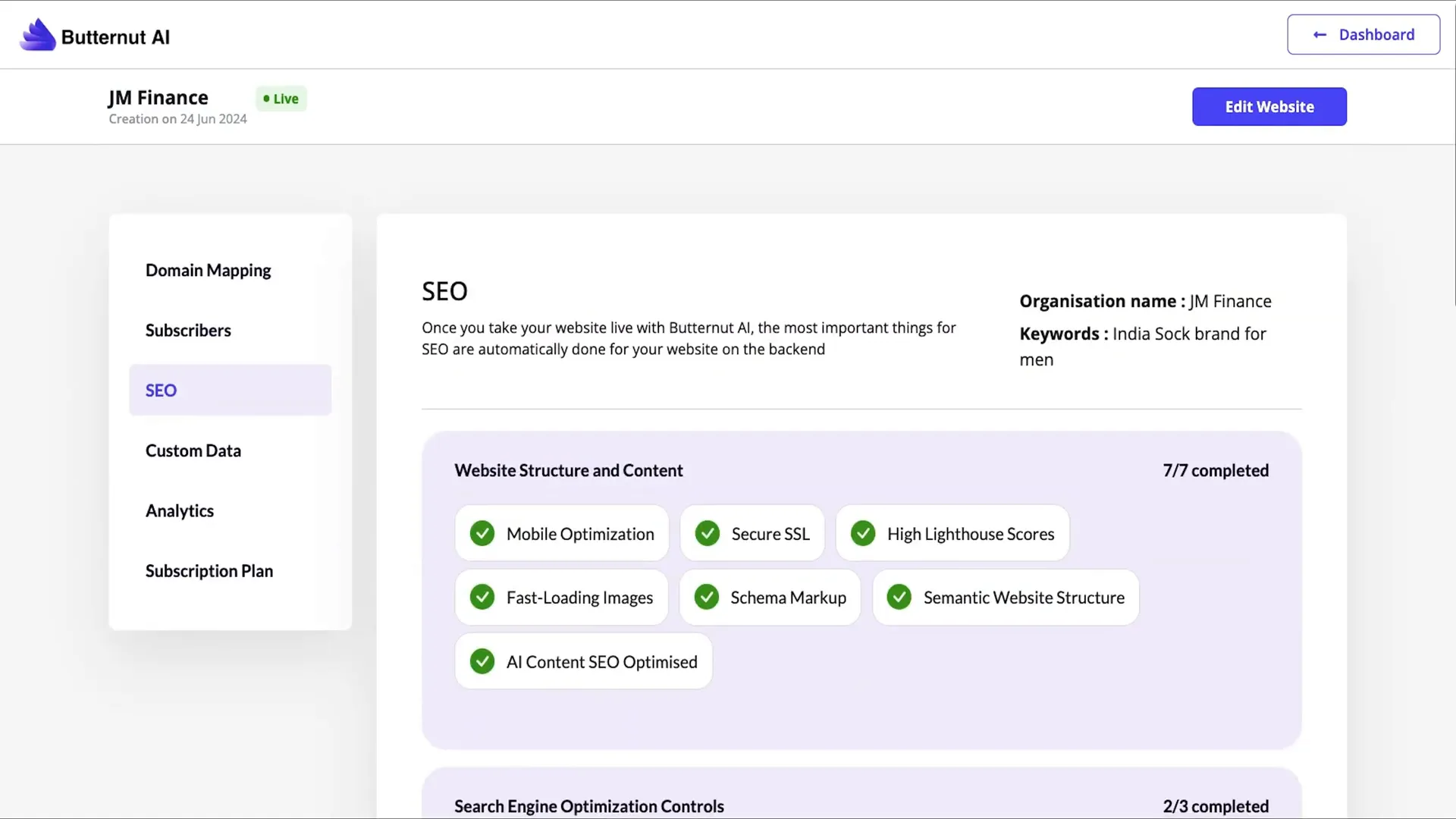The height and width of the screenshot is (819, 1456).
Task: Click the Edit Website button
Action: click(1269, 107)
